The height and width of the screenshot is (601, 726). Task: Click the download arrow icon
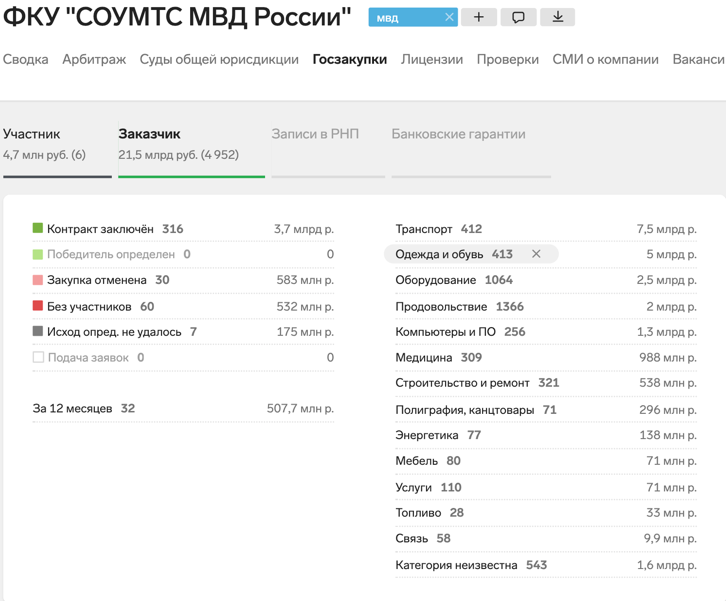[x=557, y=17]
